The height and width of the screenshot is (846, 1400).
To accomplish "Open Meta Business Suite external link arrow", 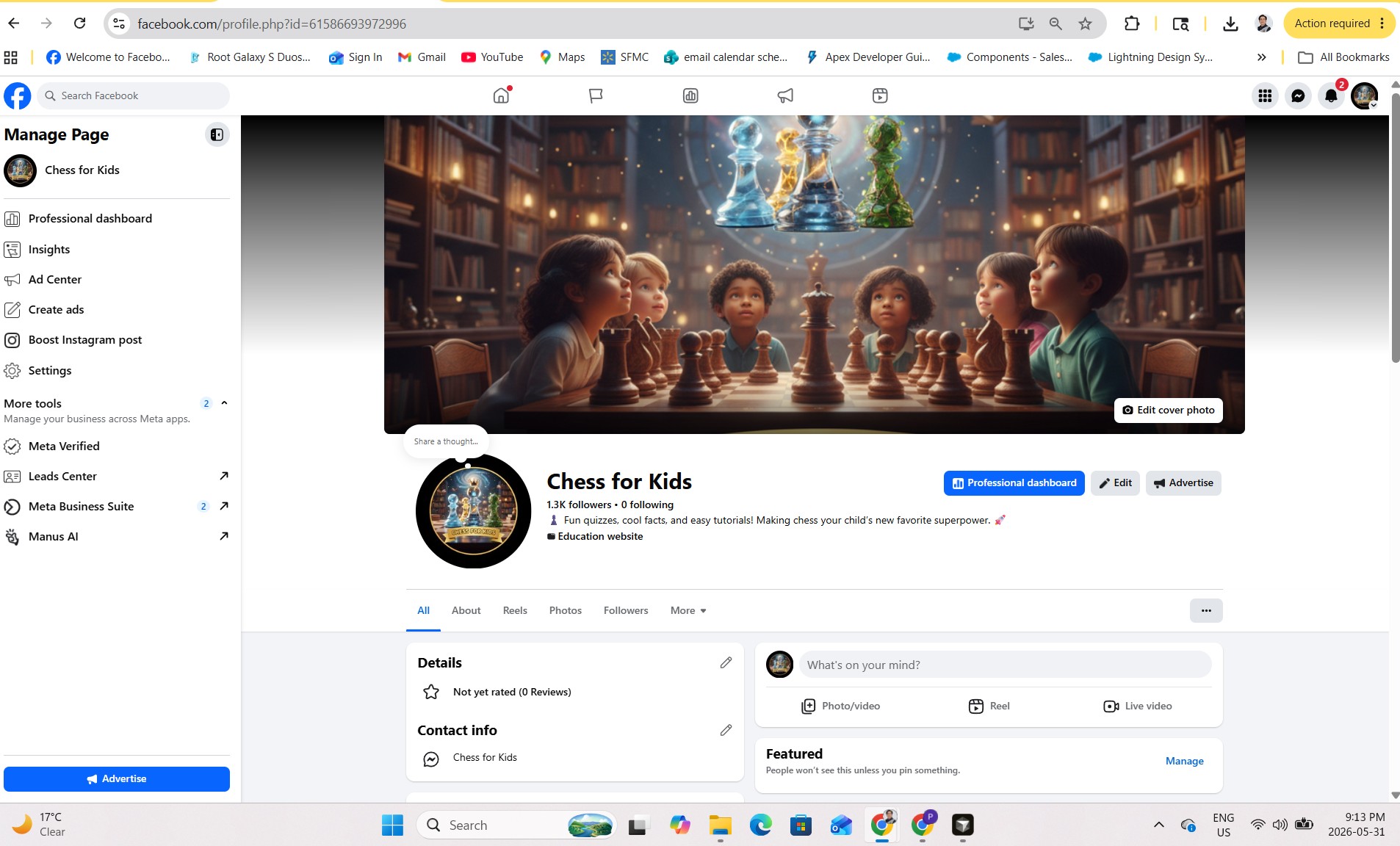I will pyautogui.click(x=224, y=506).
